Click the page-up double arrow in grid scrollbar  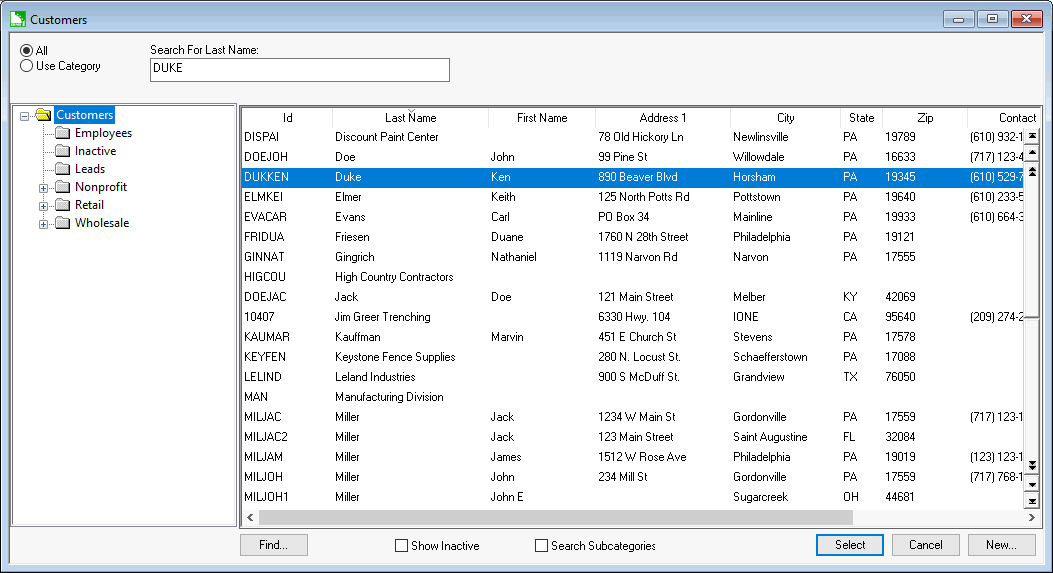tap(1032, 171)
